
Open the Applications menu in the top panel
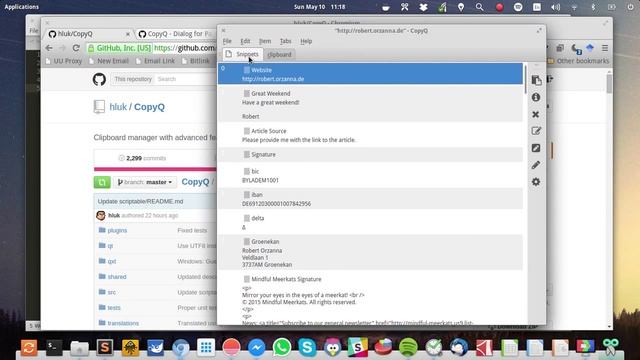(22, 7)
